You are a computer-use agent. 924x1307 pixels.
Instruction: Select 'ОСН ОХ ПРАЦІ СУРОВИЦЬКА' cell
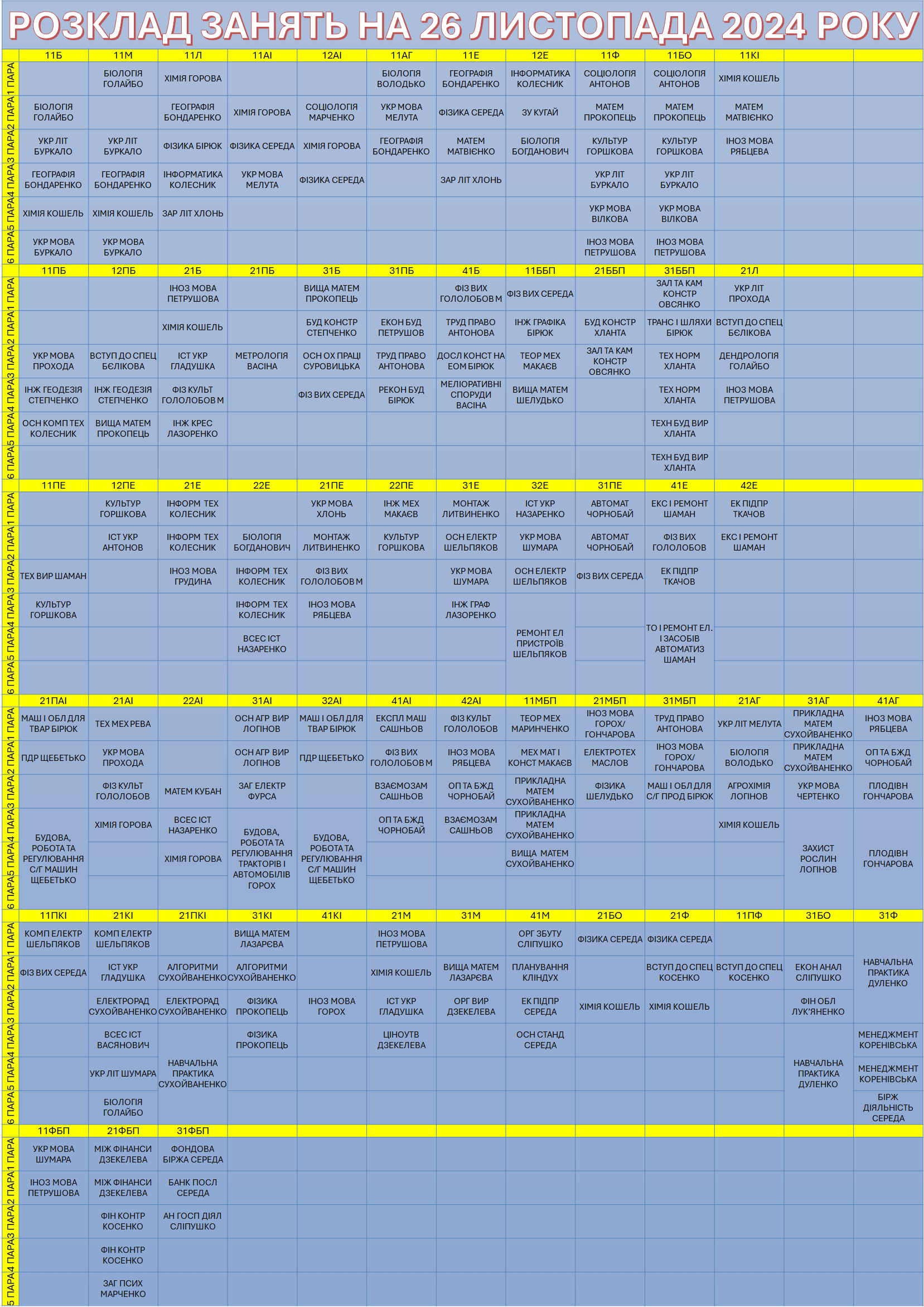[x=332, y=361]
